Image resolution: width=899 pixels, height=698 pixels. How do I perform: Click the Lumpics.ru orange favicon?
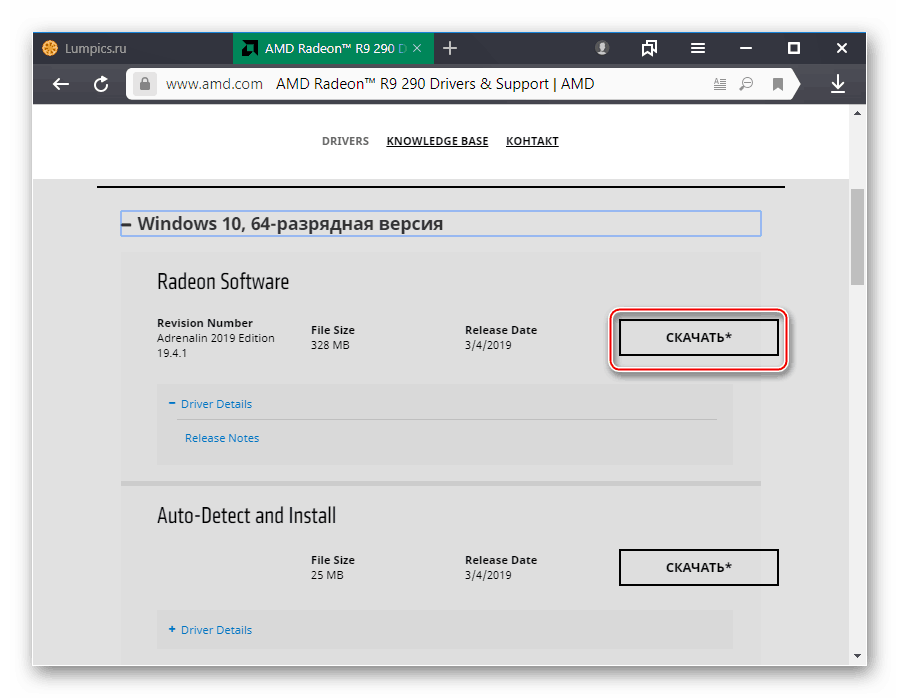[x=50, y=48]
